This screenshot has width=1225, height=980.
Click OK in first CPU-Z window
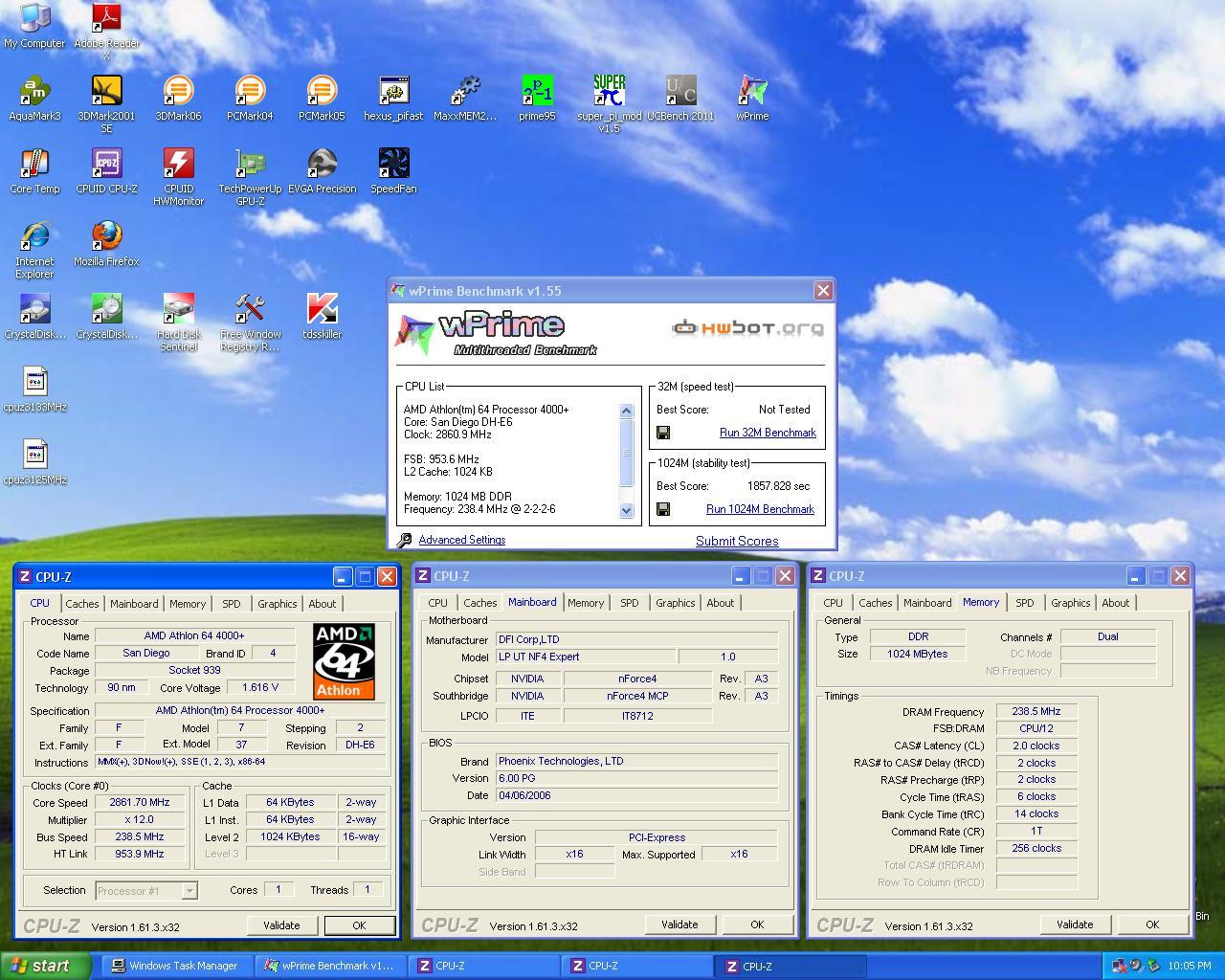[359, 925]
